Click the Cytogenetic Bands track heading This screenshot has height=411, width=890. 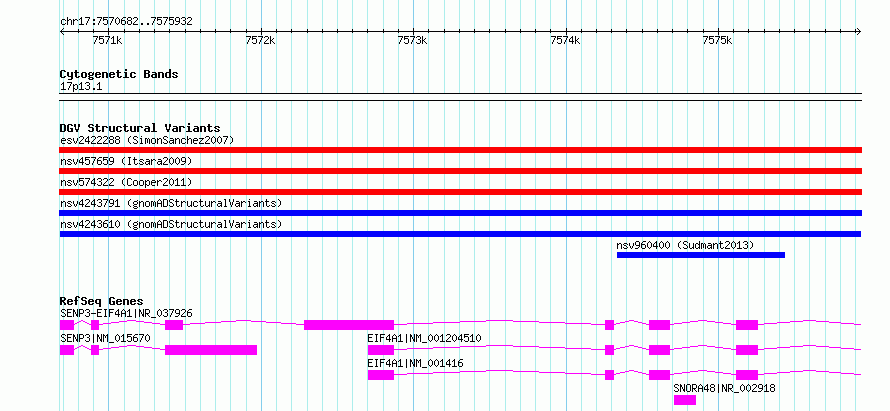pos(119,74)
